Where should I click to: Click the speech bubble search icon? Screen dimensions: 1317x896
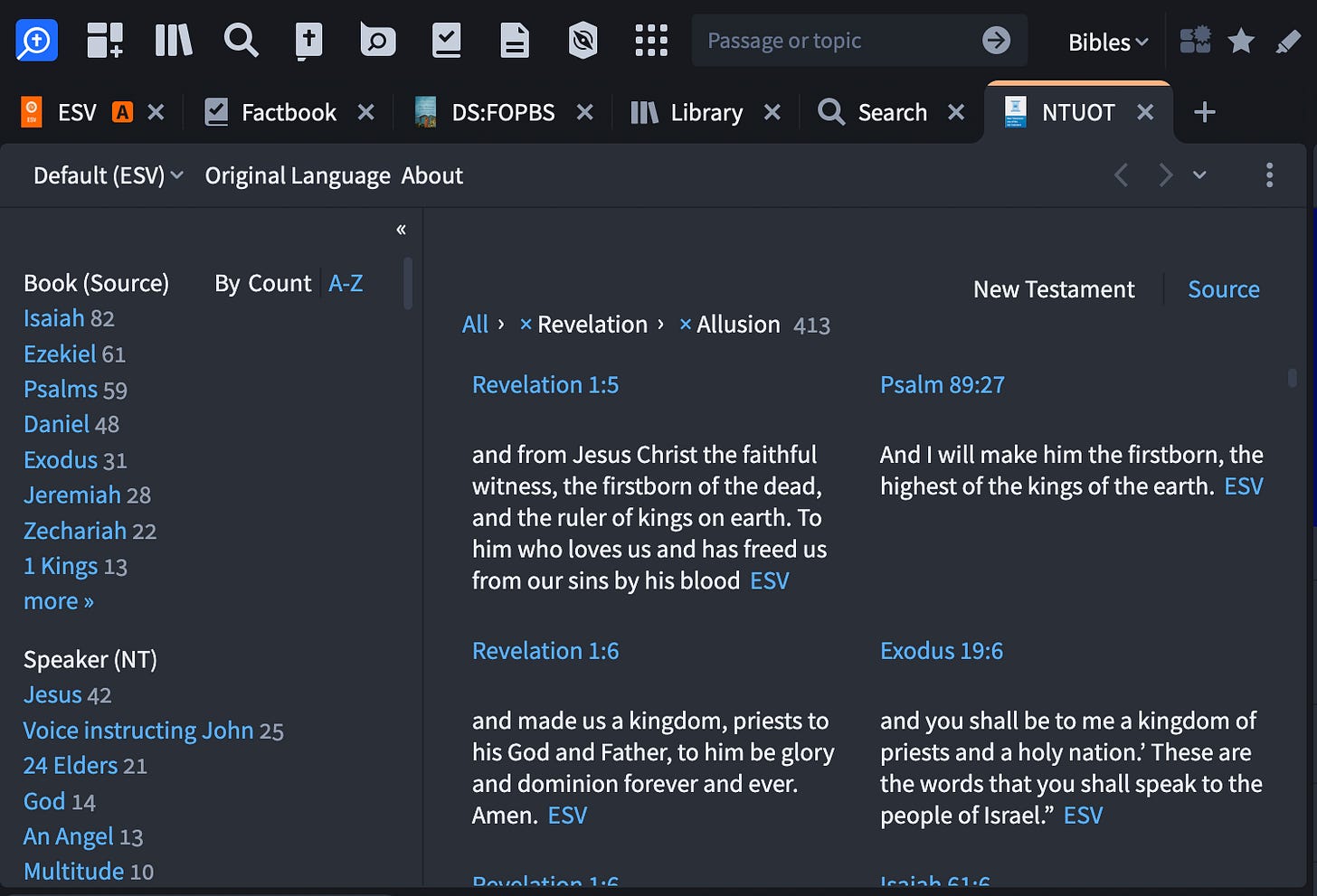tap(378, 41)
